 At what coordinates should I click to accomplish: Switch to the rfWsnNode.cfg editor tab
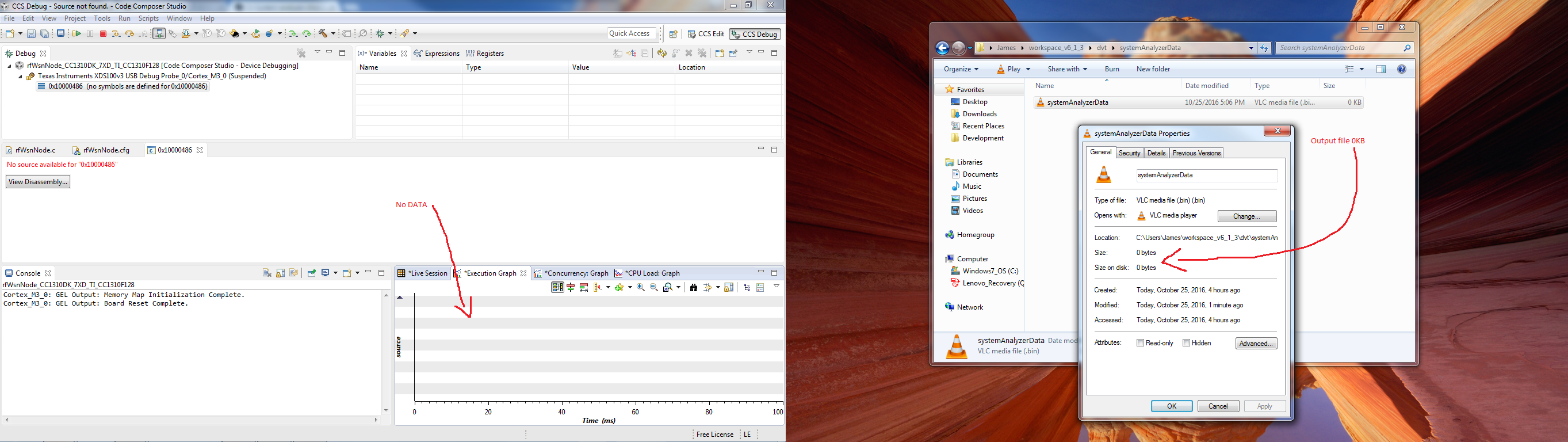coord(101,150)
